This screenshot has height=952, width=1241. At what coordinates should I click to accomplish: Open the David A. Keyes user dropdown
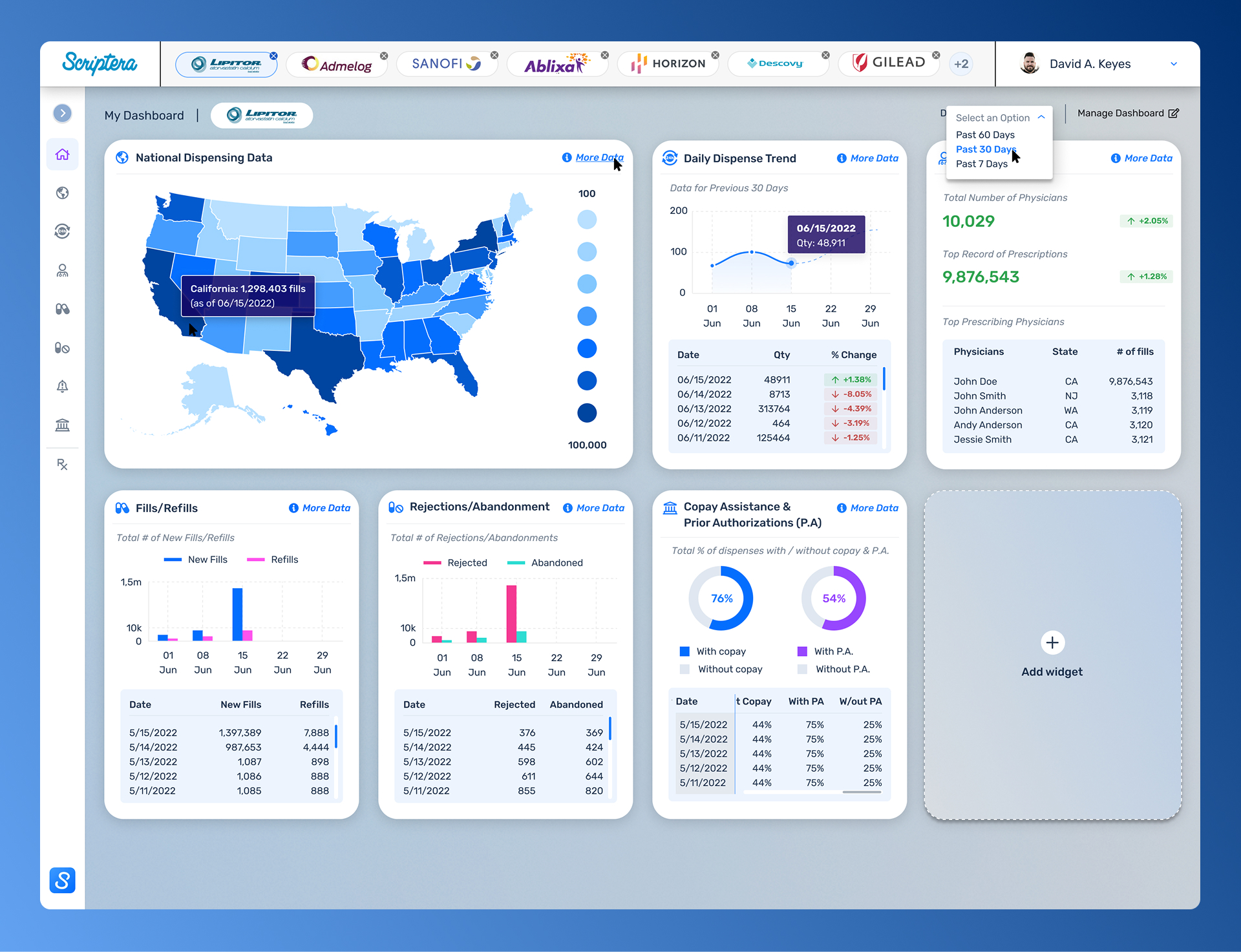click(1174, 64)
